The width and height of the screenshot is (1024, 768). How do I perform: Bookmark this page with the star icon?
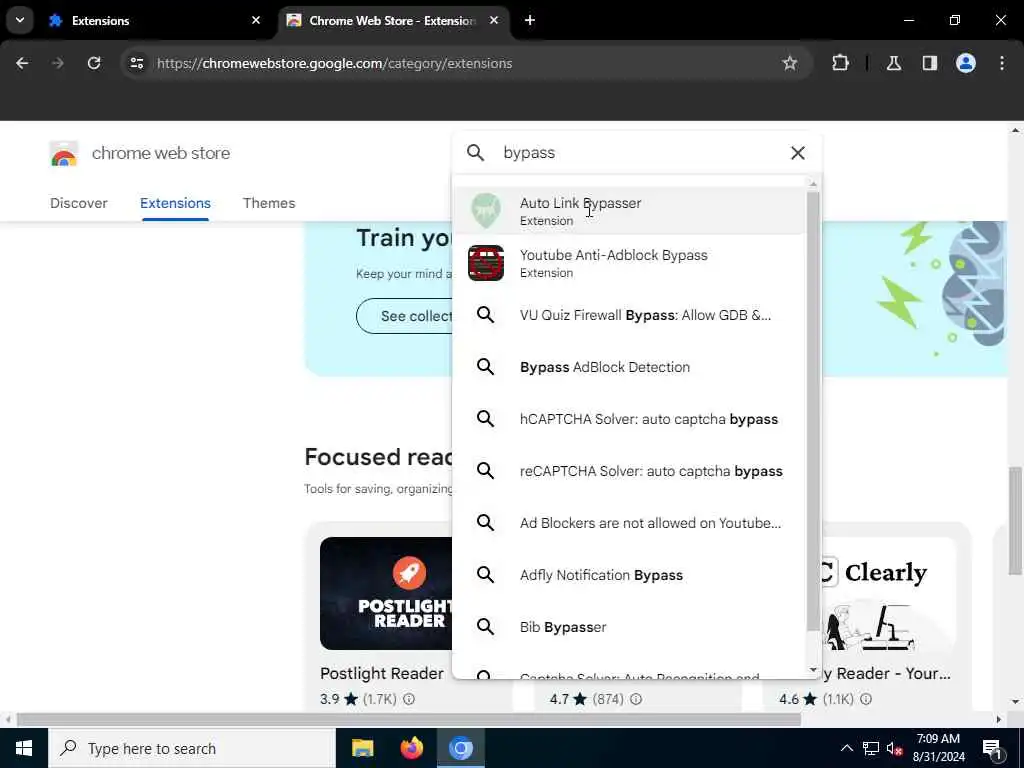point(790,63)
